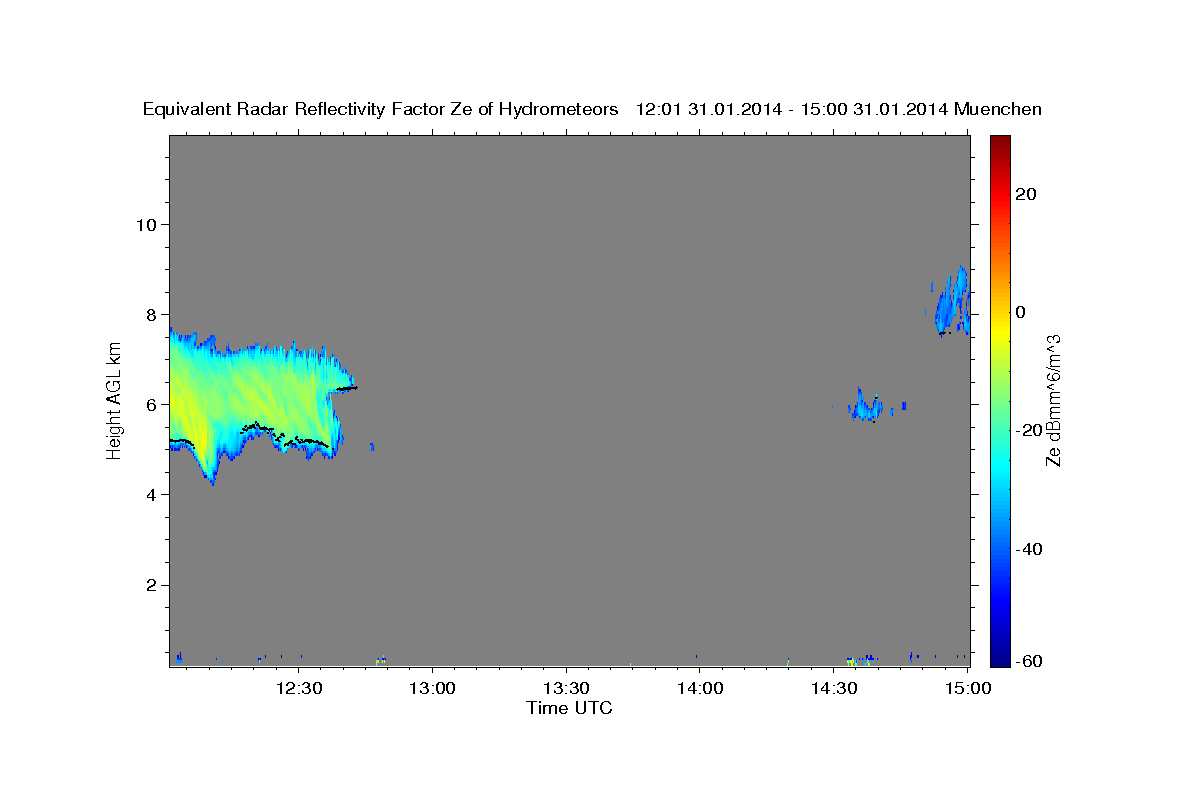Click the '13:30' time tick label
This screenshot has width=1200, height=800.
[567, 689]
